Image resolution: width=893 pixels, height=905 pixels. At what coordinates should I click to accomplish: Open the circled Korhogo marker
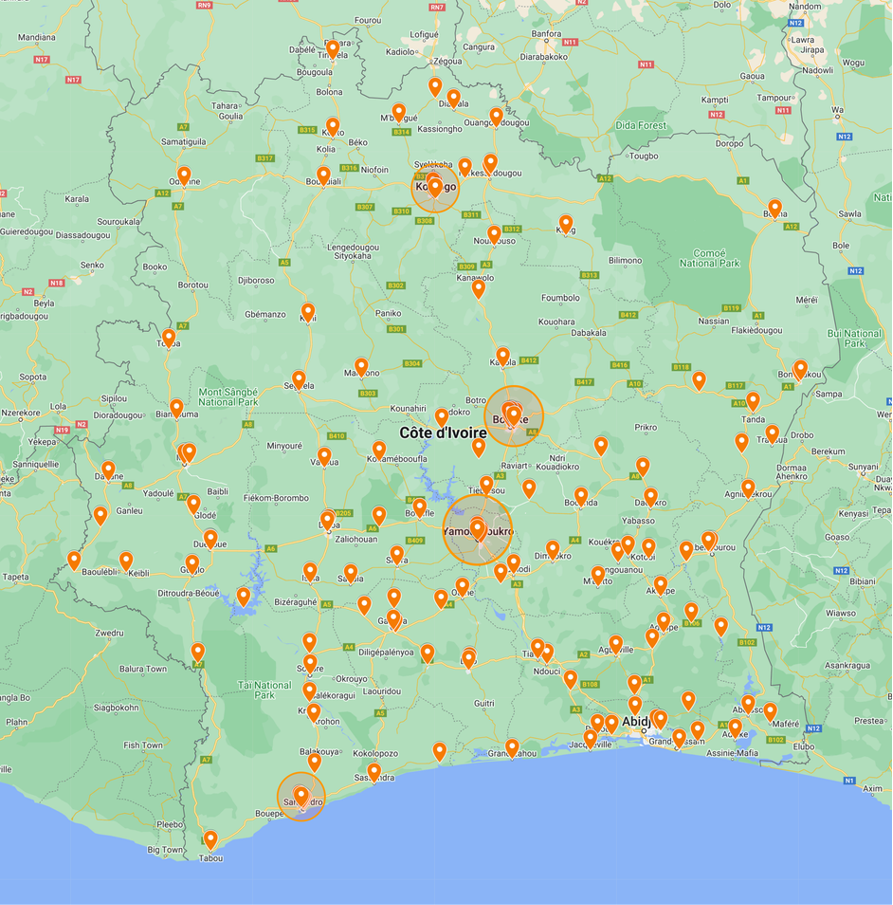point(435,188)
